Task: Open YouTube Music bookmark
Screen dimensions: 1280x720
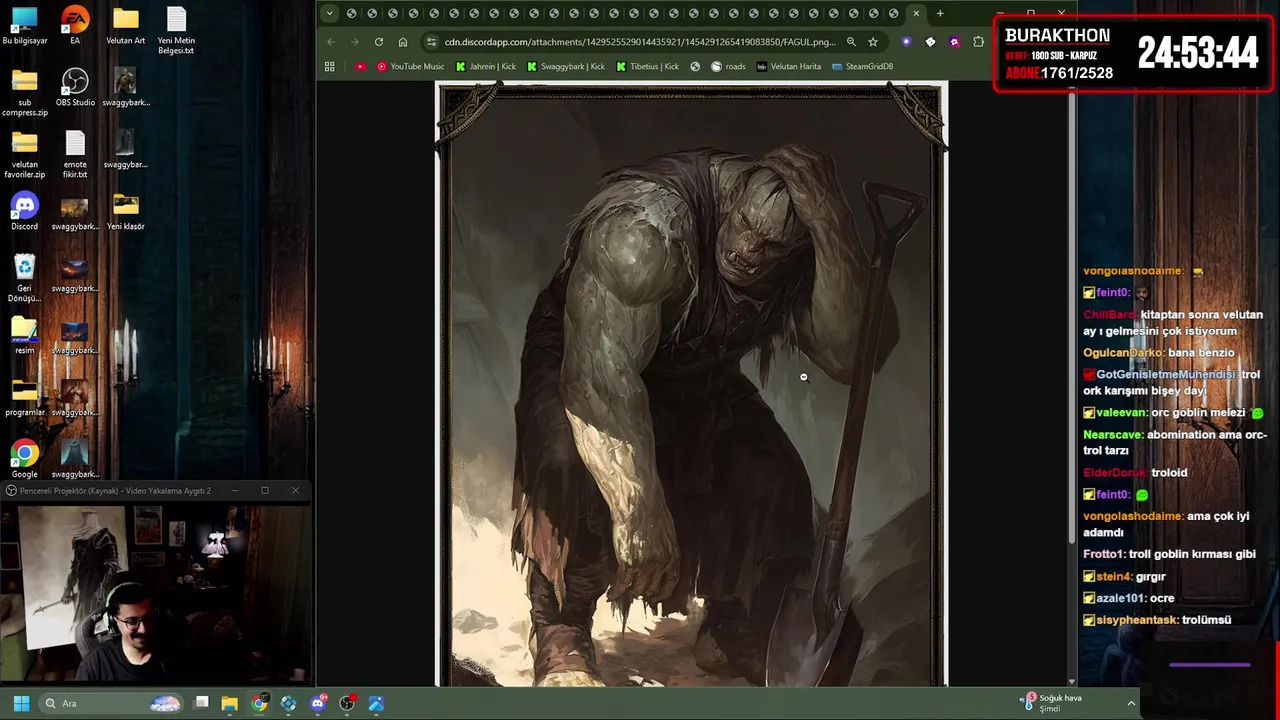Action: (411, 66)
